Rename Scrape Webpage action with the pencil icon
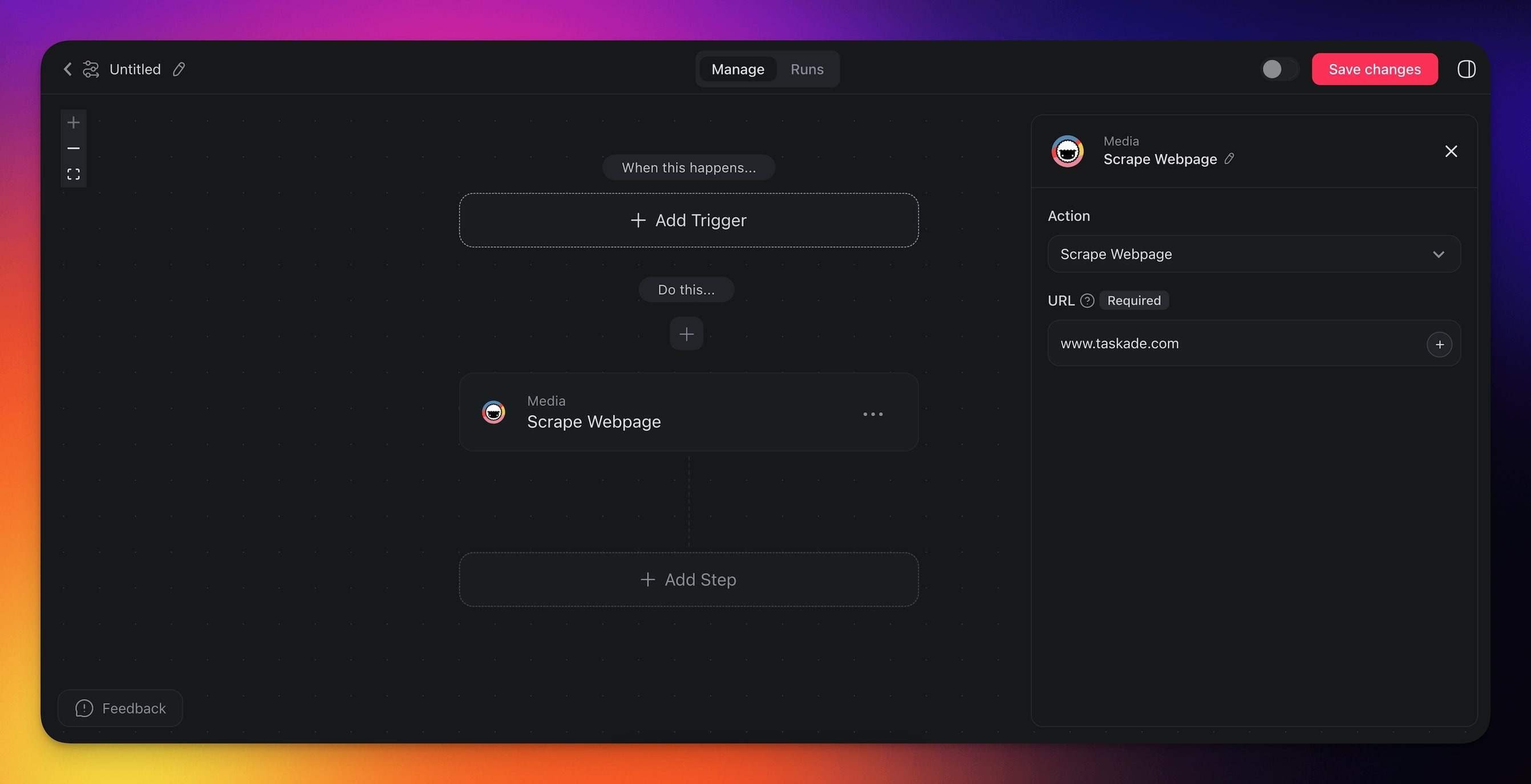The height and width of the screenshot is (784, 1531). pyautogui.click(x=1230, y=159)
